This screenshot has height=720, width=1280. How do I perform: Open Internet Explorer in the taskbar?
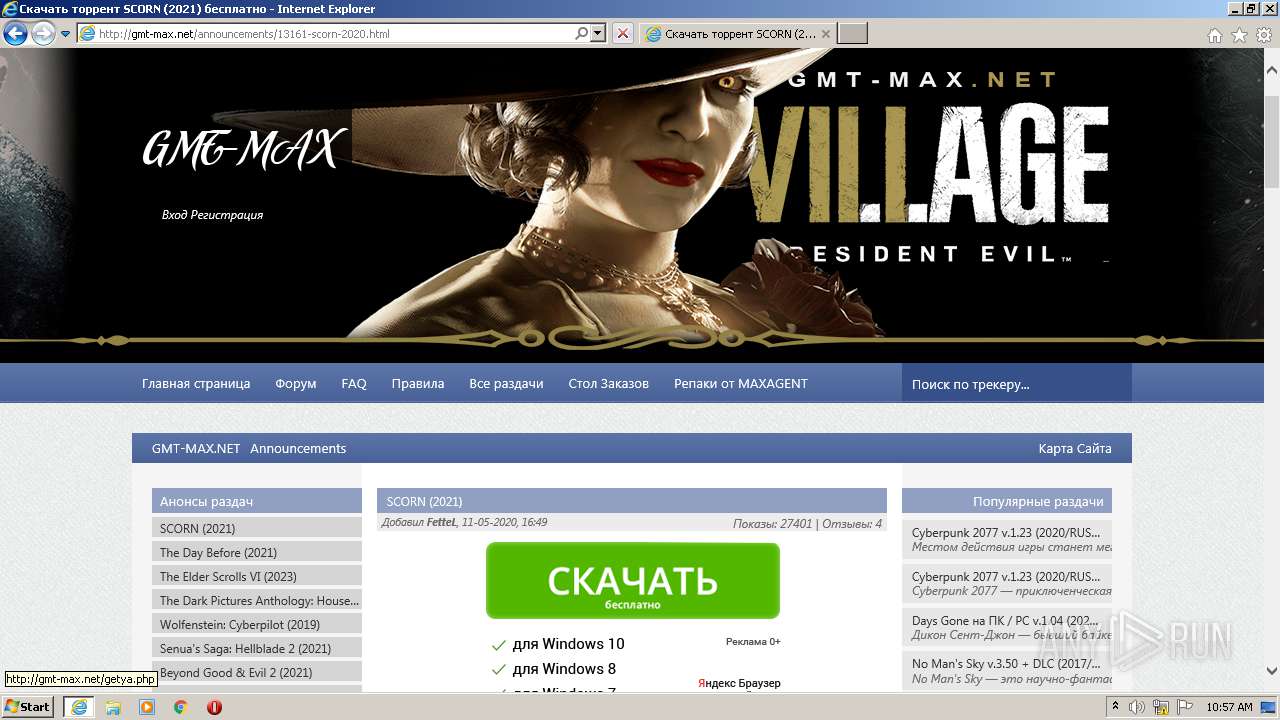[79, 707]
